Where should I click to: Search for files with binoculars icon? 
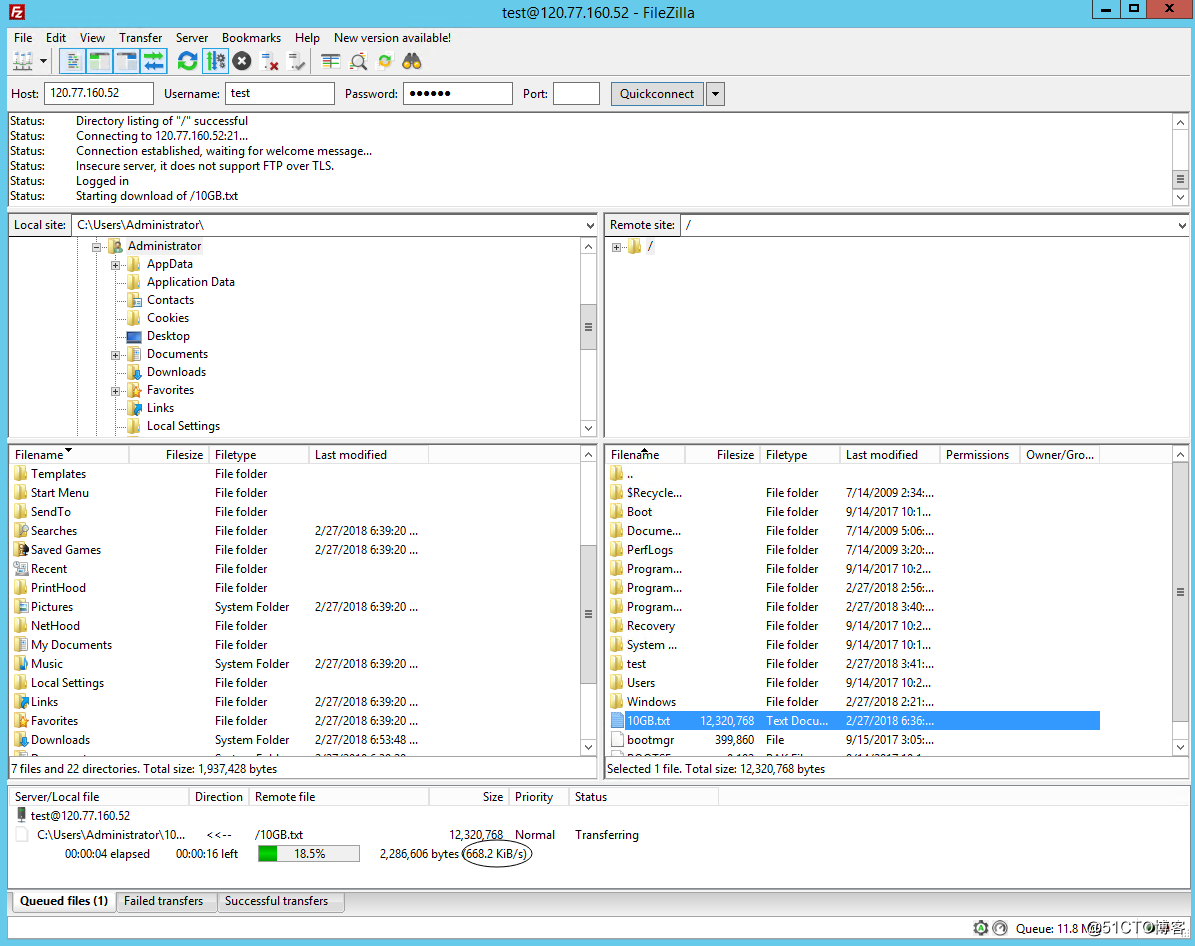[x=412, y=61]
